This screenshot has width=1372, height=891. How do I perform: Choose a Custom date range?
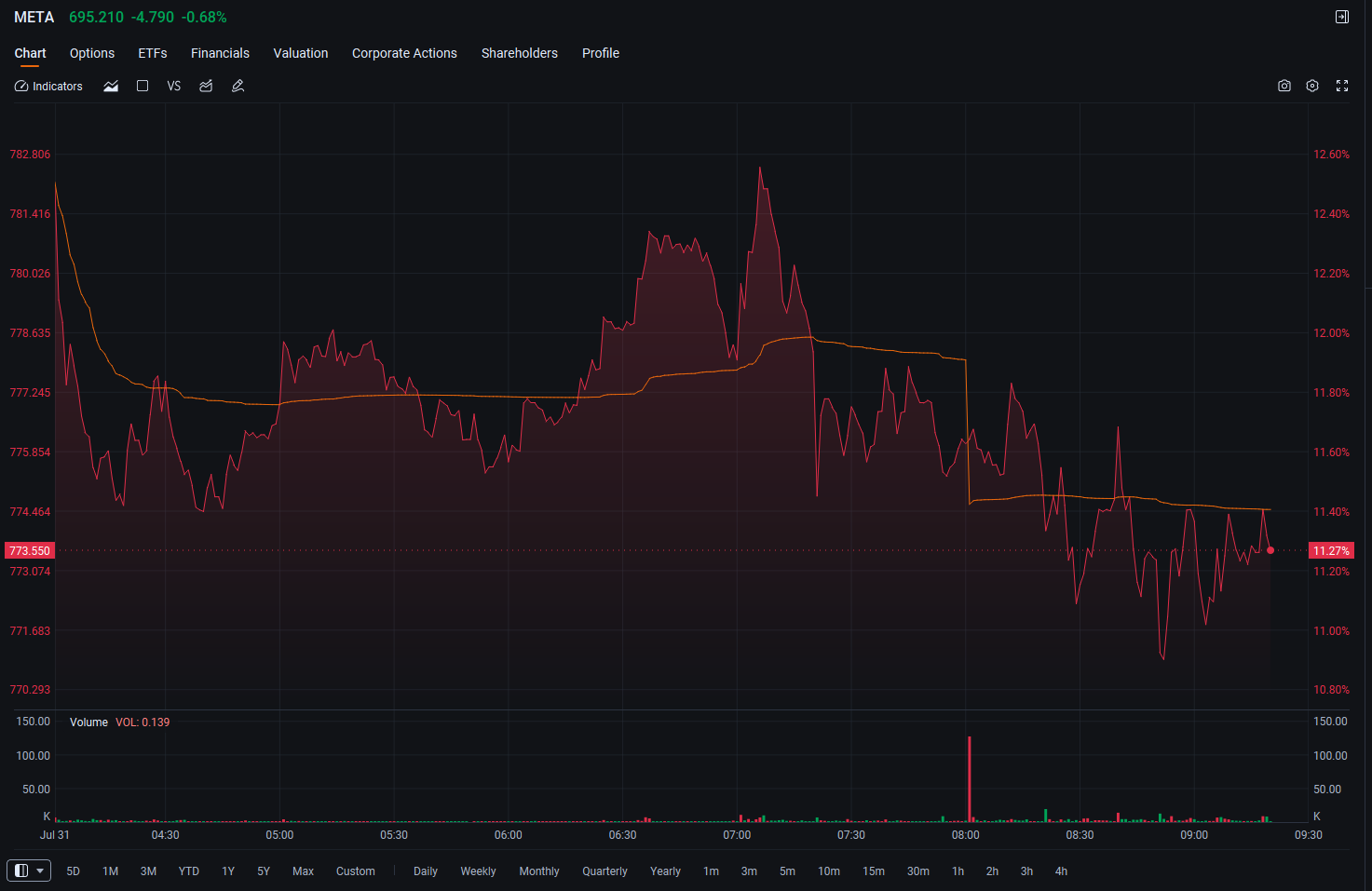pos(356,871)
